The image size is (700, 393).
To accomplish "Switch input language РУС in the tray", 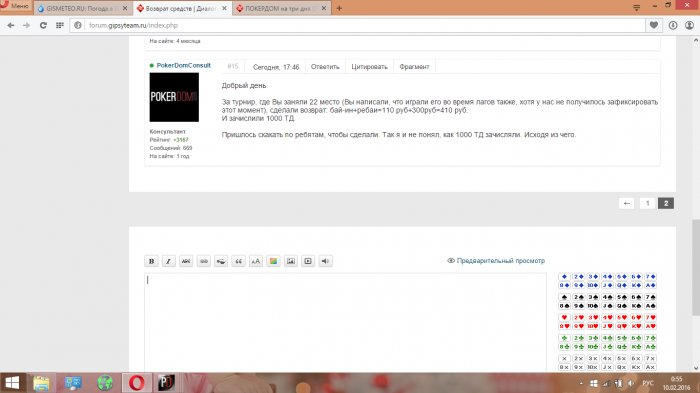I will [648, 383].
